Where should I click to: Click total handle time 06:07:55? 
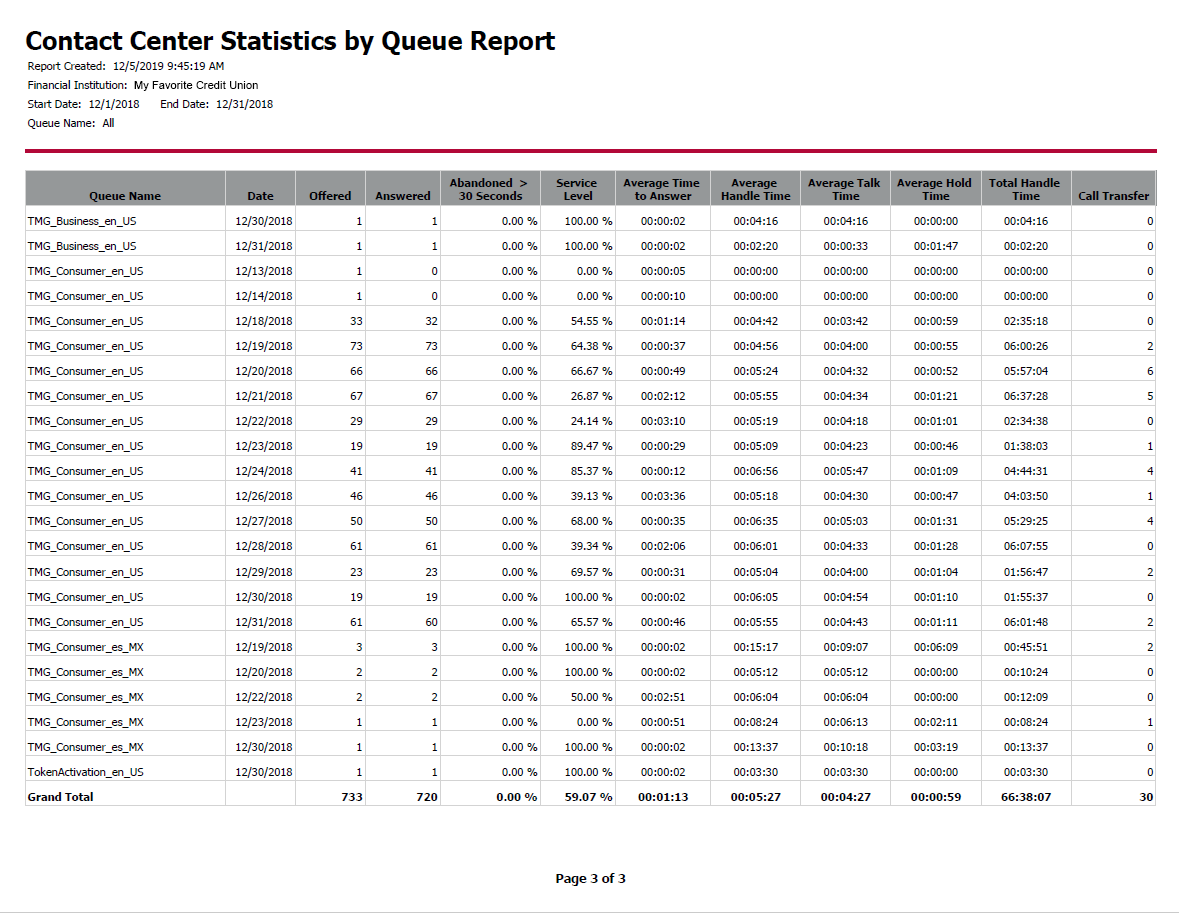(1026, 546)
